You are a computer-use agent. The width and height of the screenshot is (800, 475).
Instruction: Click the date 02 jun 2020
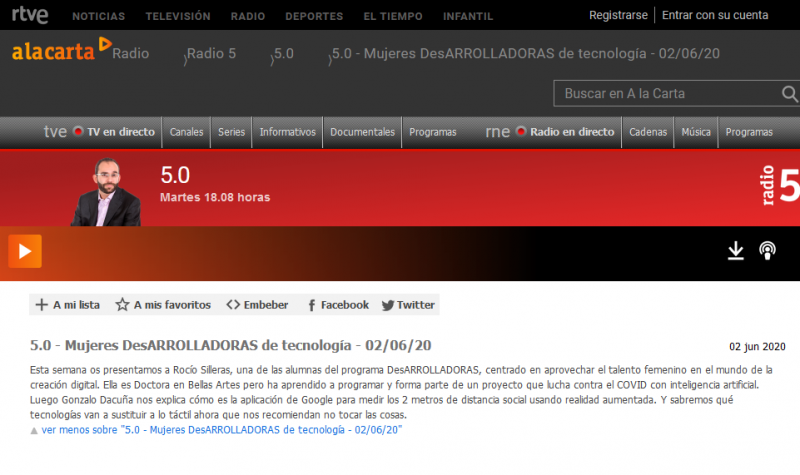[x=757, y=347]
